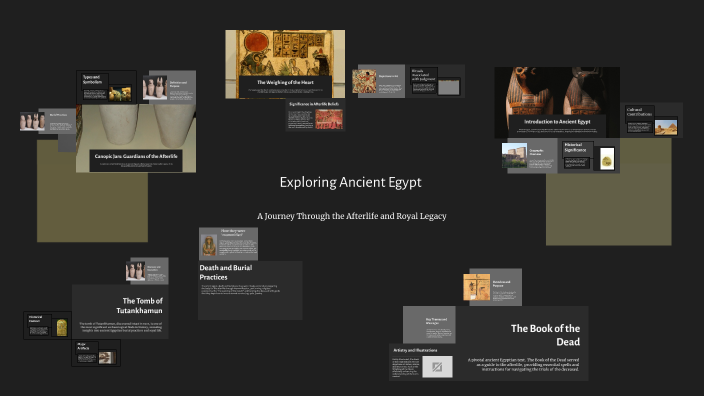Click the gray placeholder image in Rituals subtopic
This screenshot has width=704, height=396.
pyautogui.click(x=449, y=87)
